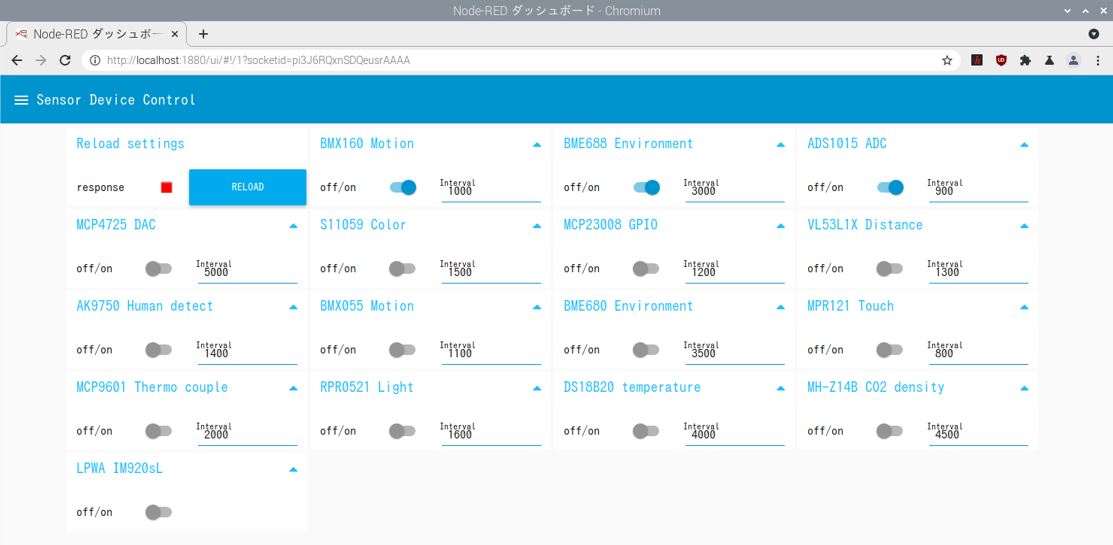Enable the MCP4725 DAC switch
The height and width of the screenshot is (545, 1113).
(158, 268)
